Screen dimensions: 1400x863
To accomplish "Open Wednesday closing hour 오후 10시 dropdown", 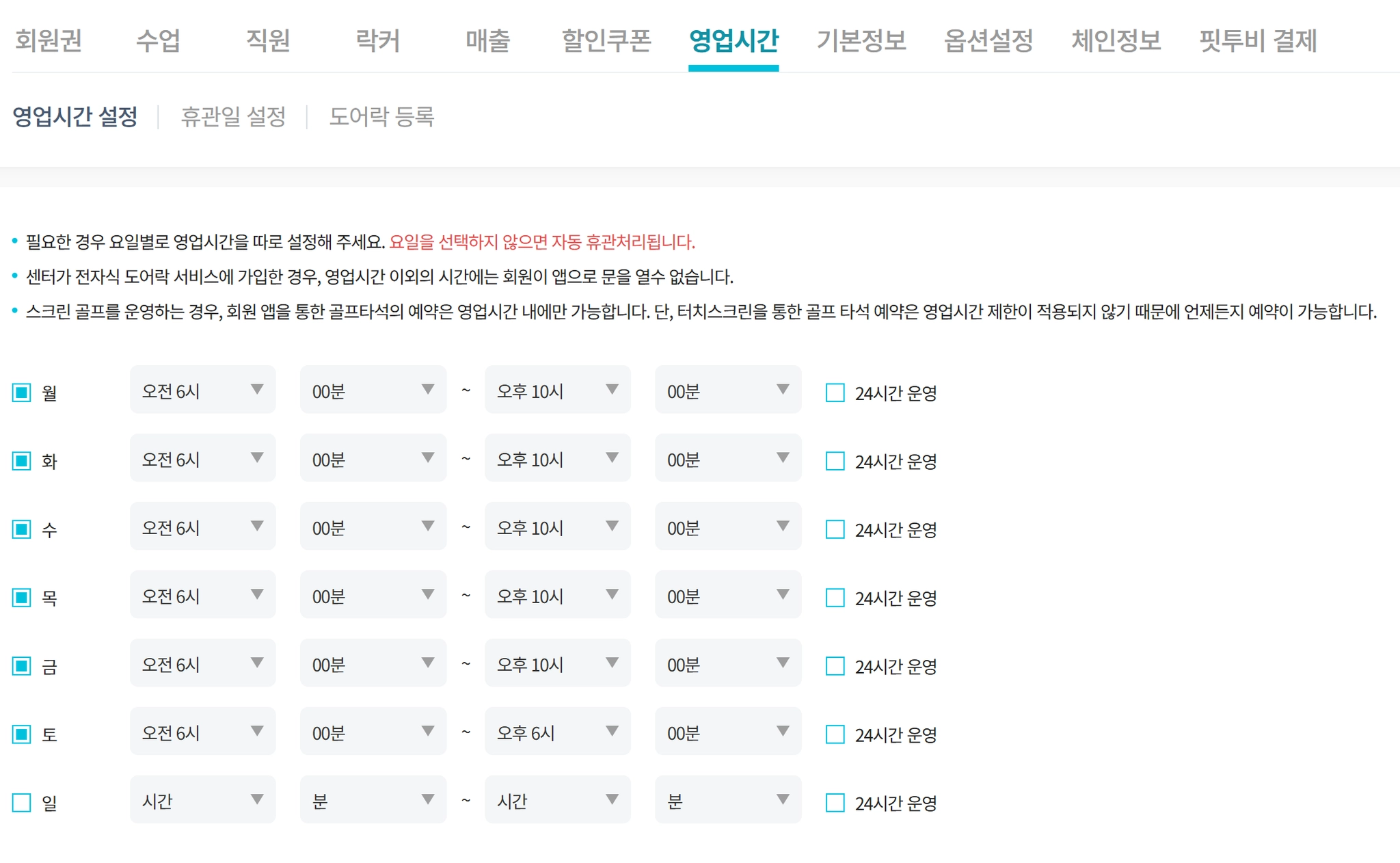I will click(557, 527).
